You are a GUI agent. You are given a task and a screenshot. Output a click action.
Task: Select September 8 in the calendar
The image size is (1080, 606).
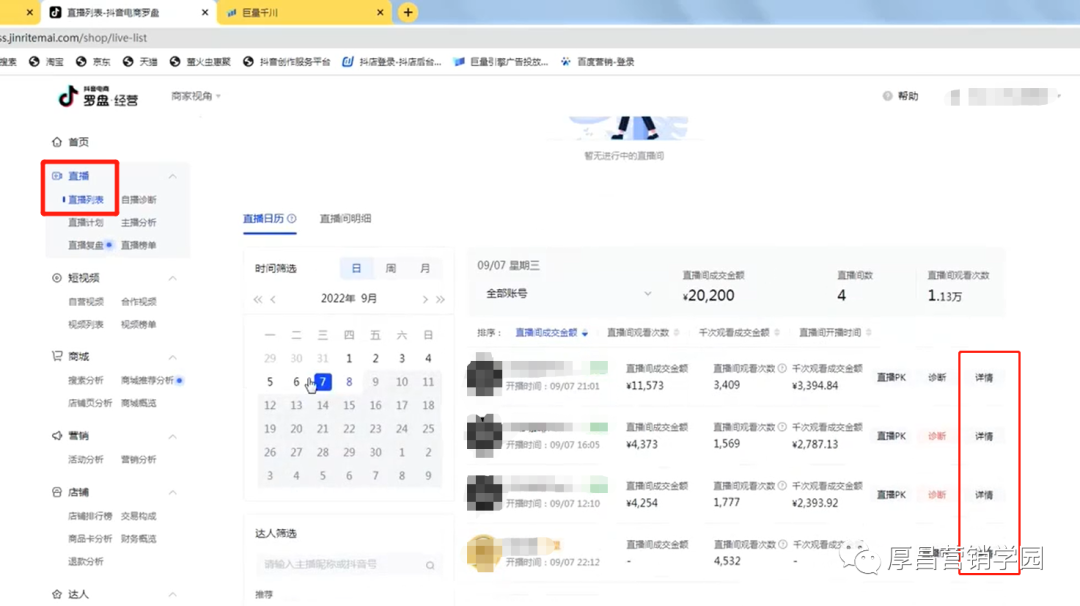click(349, 382)
